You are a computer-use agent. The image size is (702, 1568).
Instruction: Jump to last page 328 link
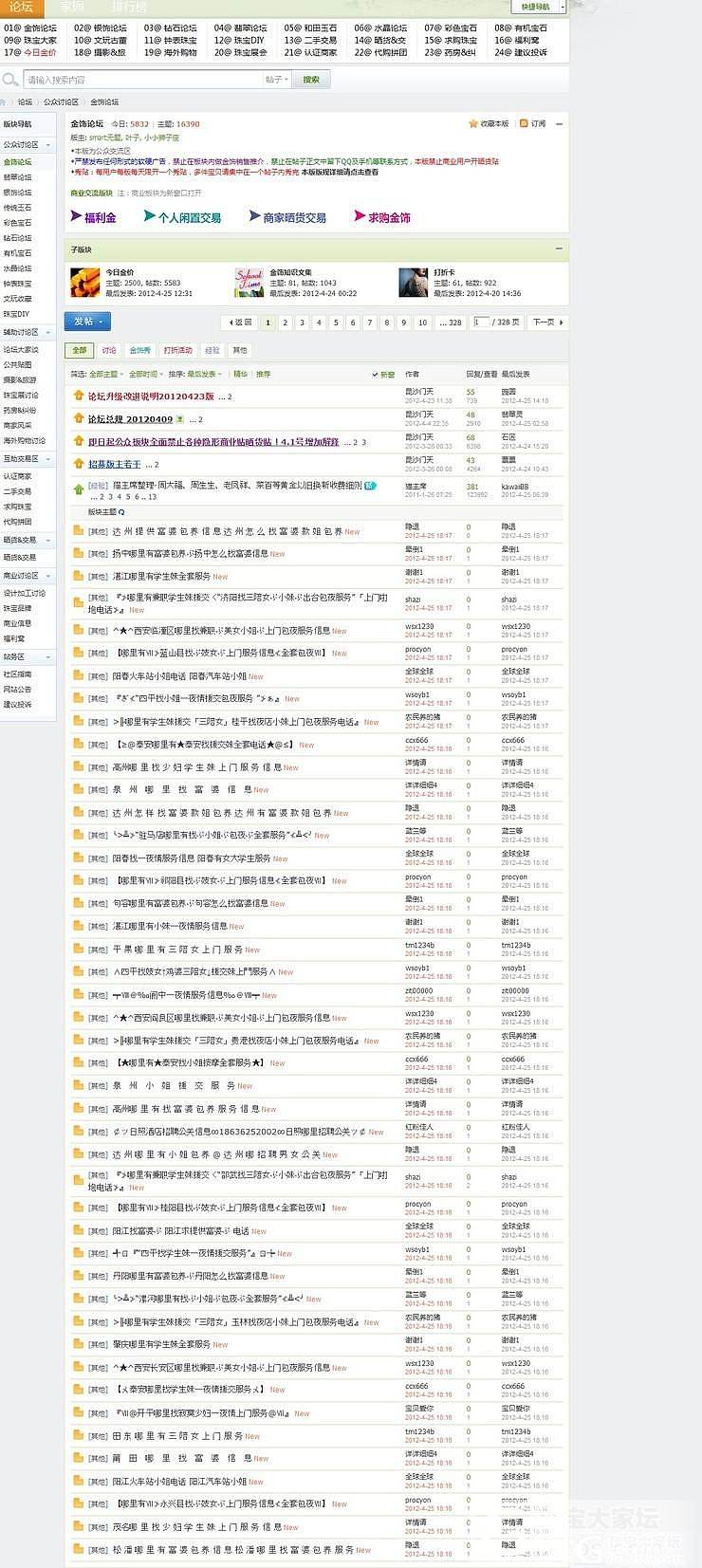[x=453, y=323]
